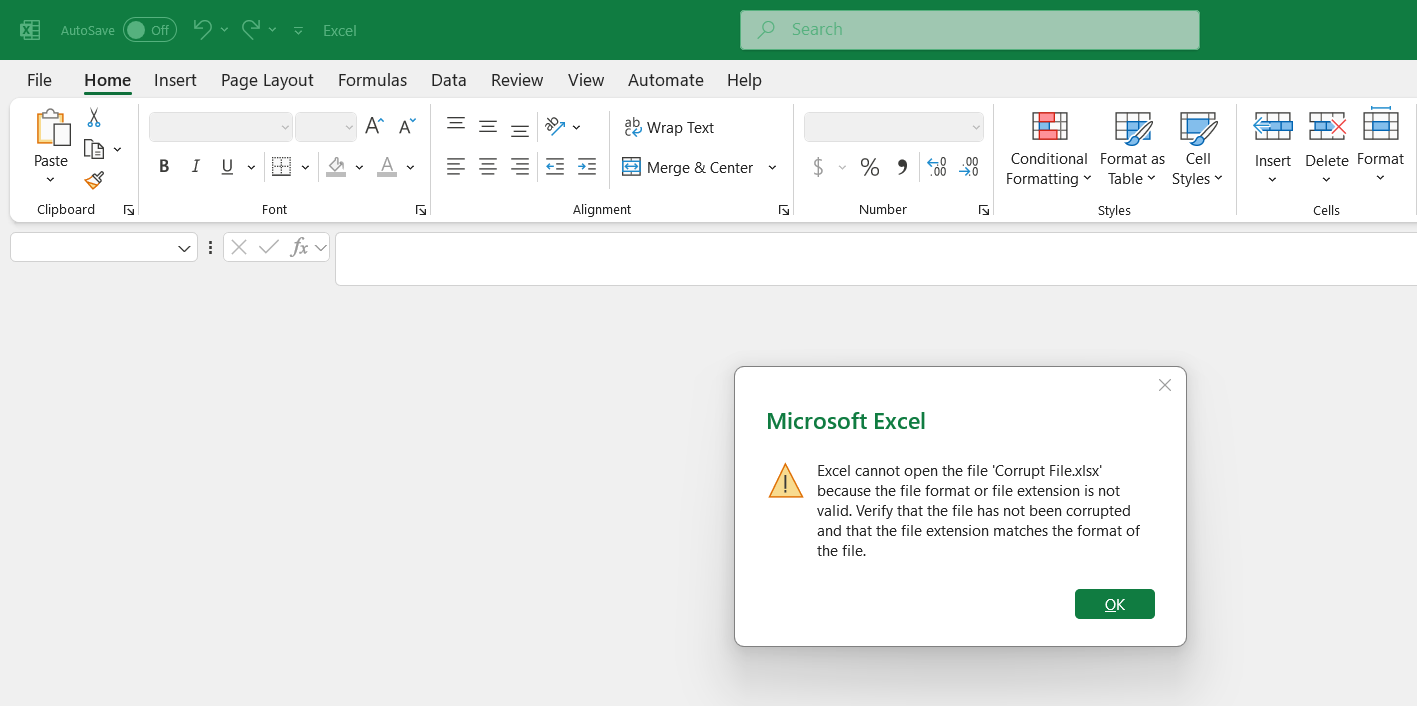
Task: Switch to the Review tab
Action: coord(517,80)
